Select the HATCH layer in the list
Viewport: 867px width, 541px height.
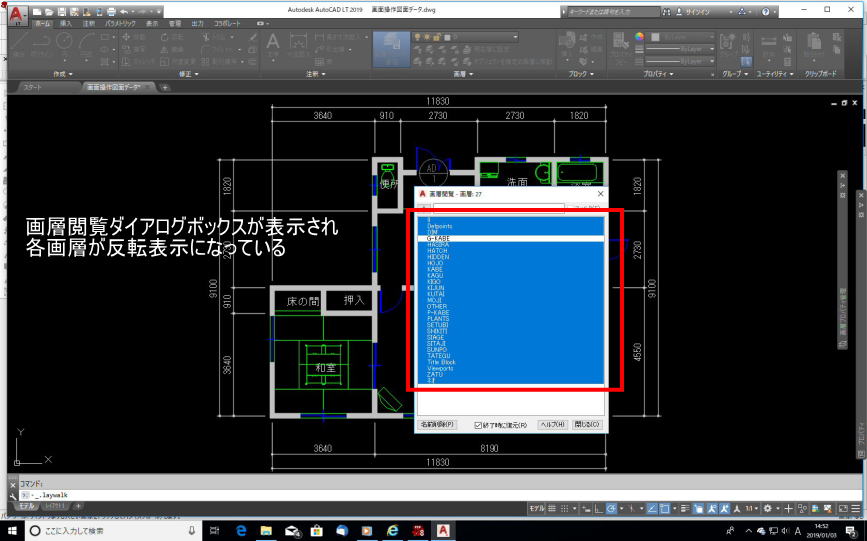(x=511, y=251)
